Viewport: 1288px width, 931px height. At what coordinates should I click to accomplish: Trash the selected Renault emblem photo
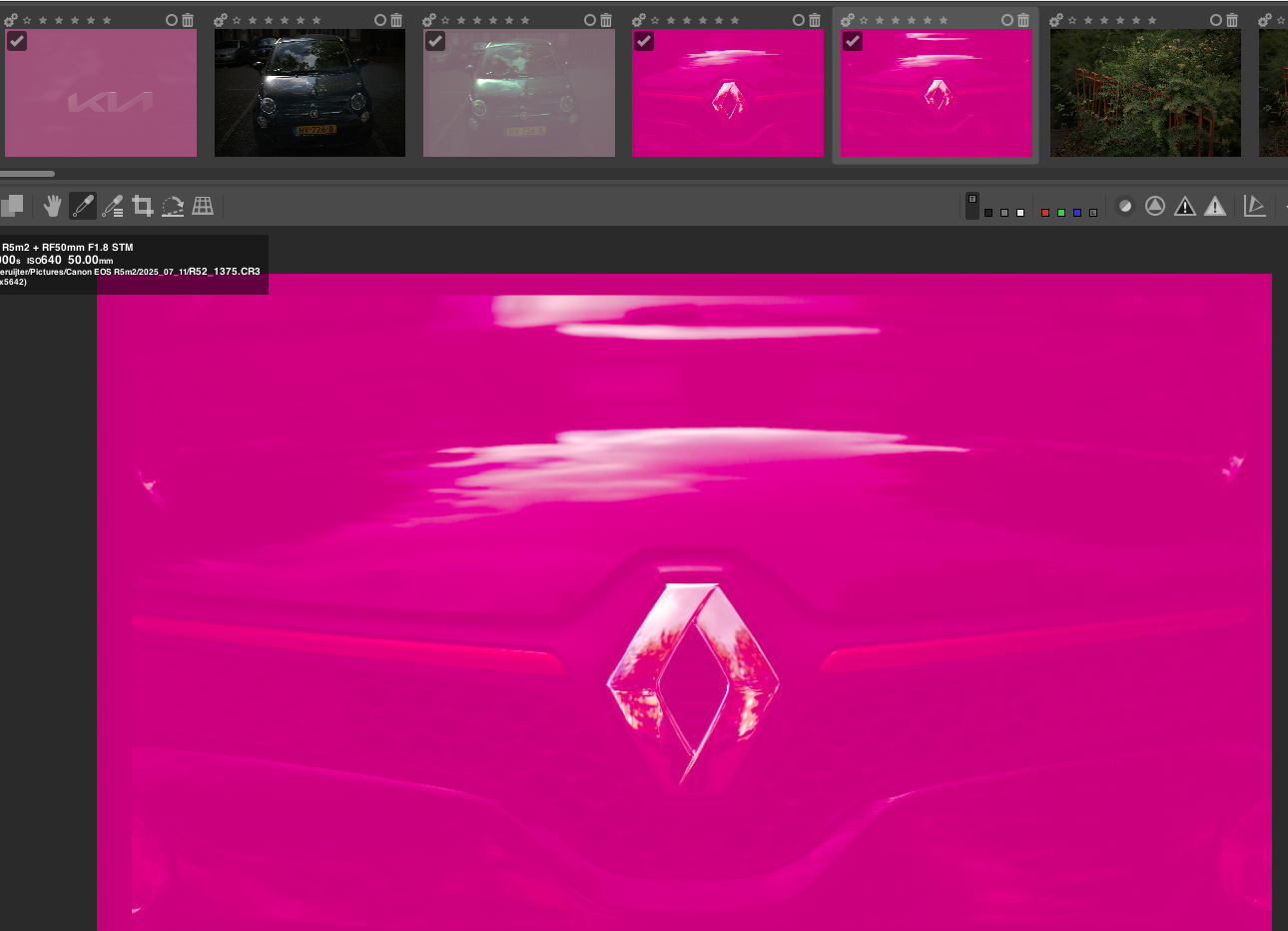(x=1023, y=20)
